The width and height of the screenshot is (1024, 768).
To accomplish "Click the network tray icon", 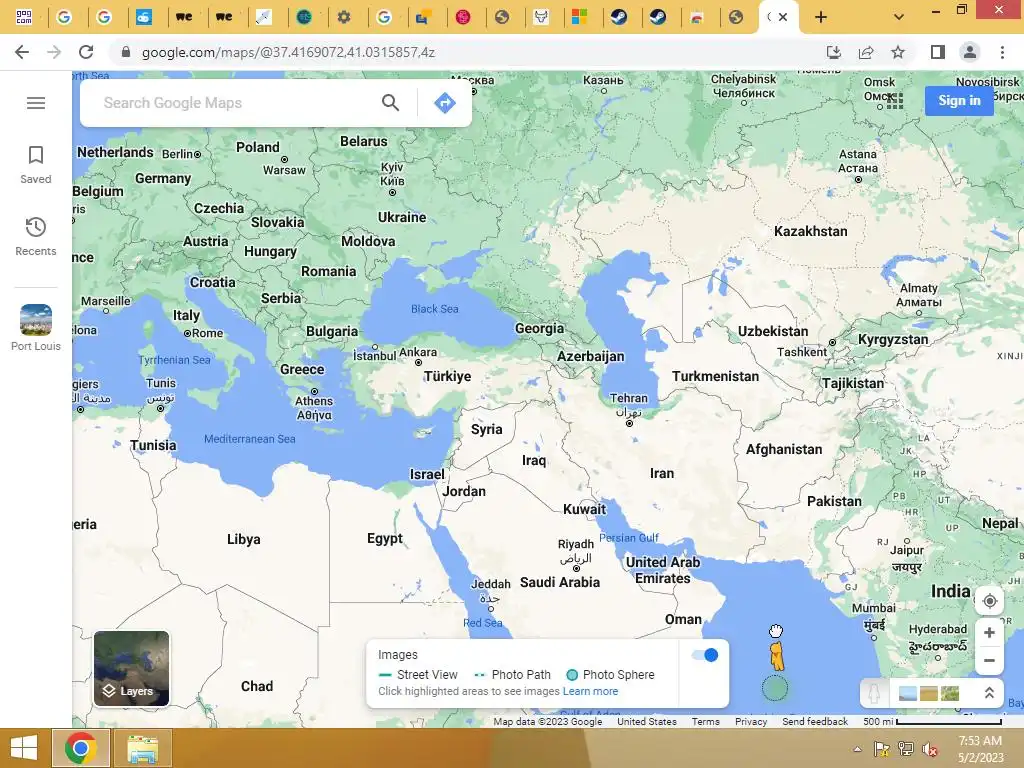I will click(906, 749).
